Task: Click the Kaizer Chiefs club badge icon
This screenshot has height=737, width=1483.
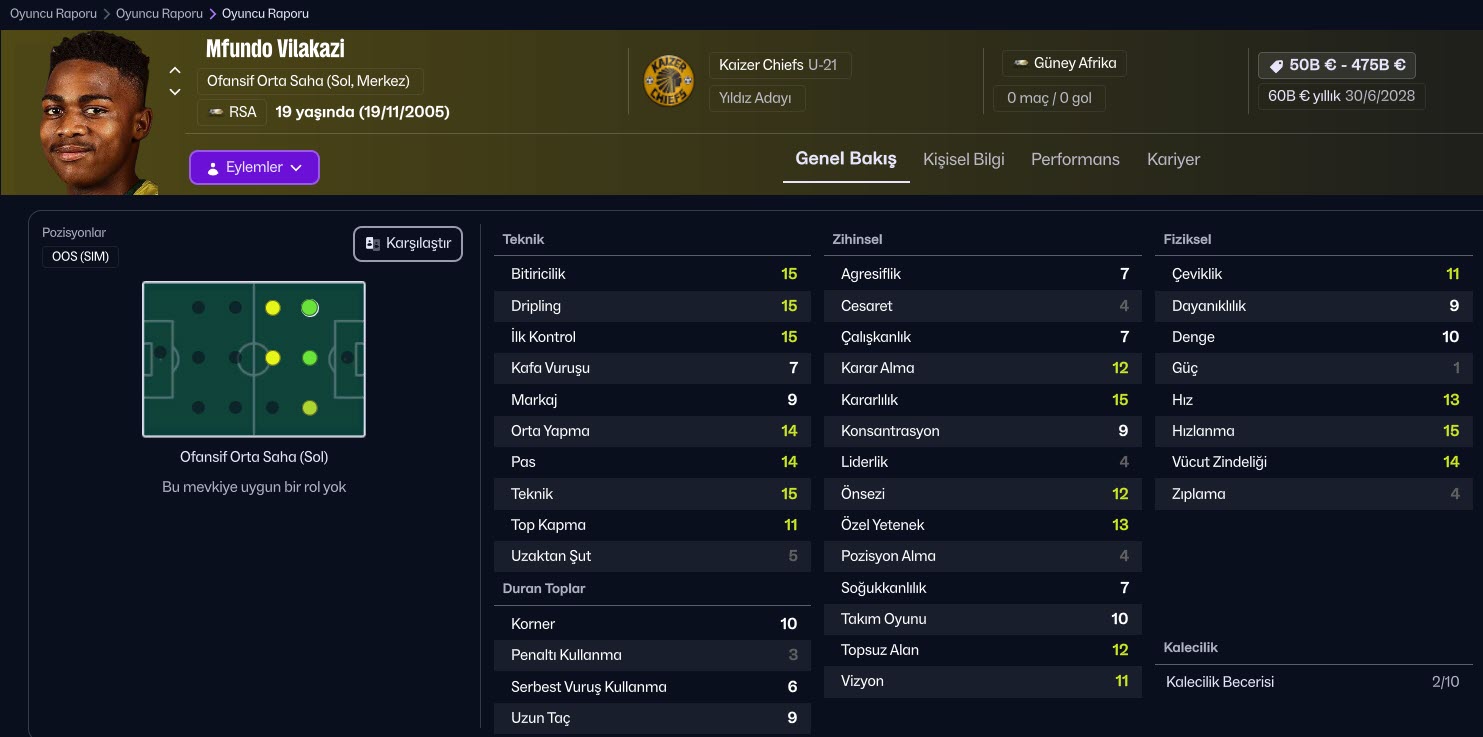Action: [668, 81]
